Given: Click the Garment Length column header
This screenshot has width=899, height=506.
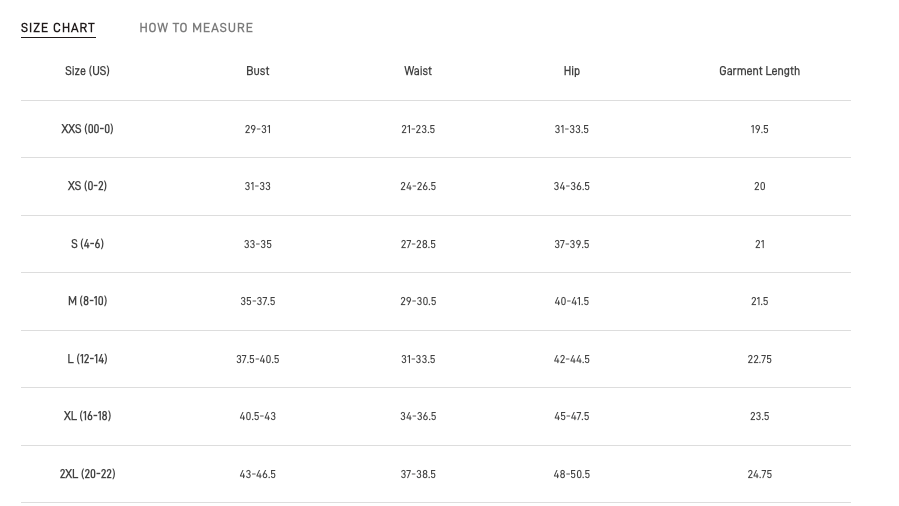Looking at the screenshot, I should 759,71.
